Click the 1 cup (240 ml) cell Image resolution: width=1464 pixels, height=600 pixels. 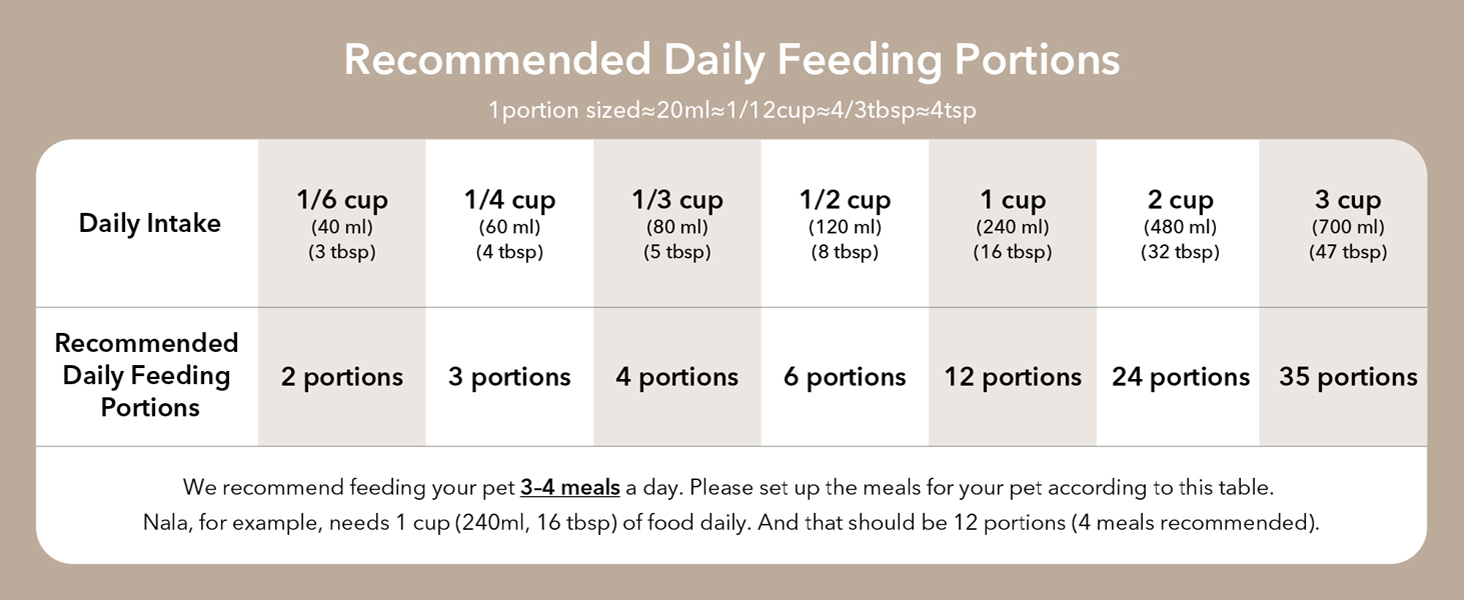1012,224
